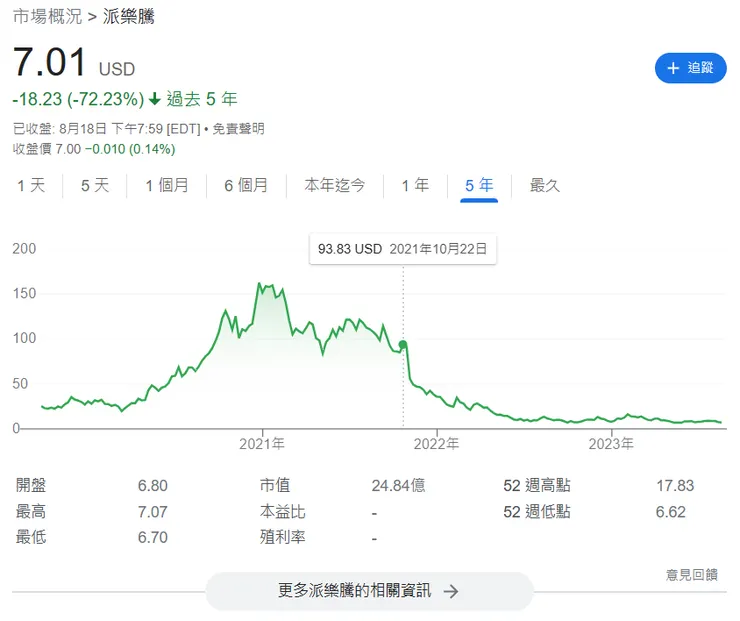Click the 本益比 label
The width and height of the screenshot is (740, 621).
click(282, 512)
